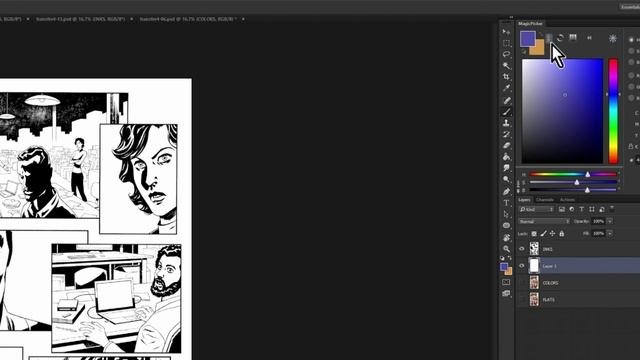Open the Fill slider dropdown arrow

[x=610, y=233]
